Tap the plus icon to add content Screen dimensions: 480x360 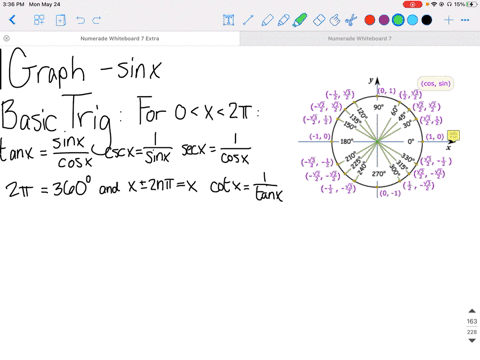pos(449,20)
